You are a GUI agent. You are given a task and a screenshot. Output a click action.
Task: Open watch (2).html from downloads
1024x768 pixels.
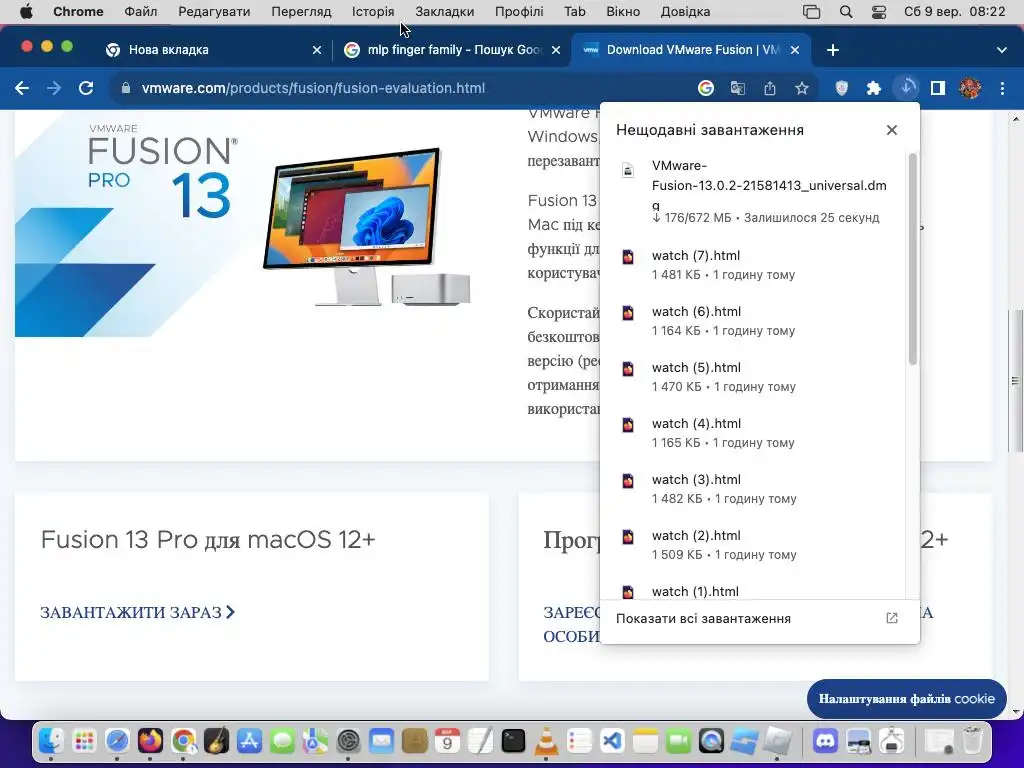click(752, 545)
